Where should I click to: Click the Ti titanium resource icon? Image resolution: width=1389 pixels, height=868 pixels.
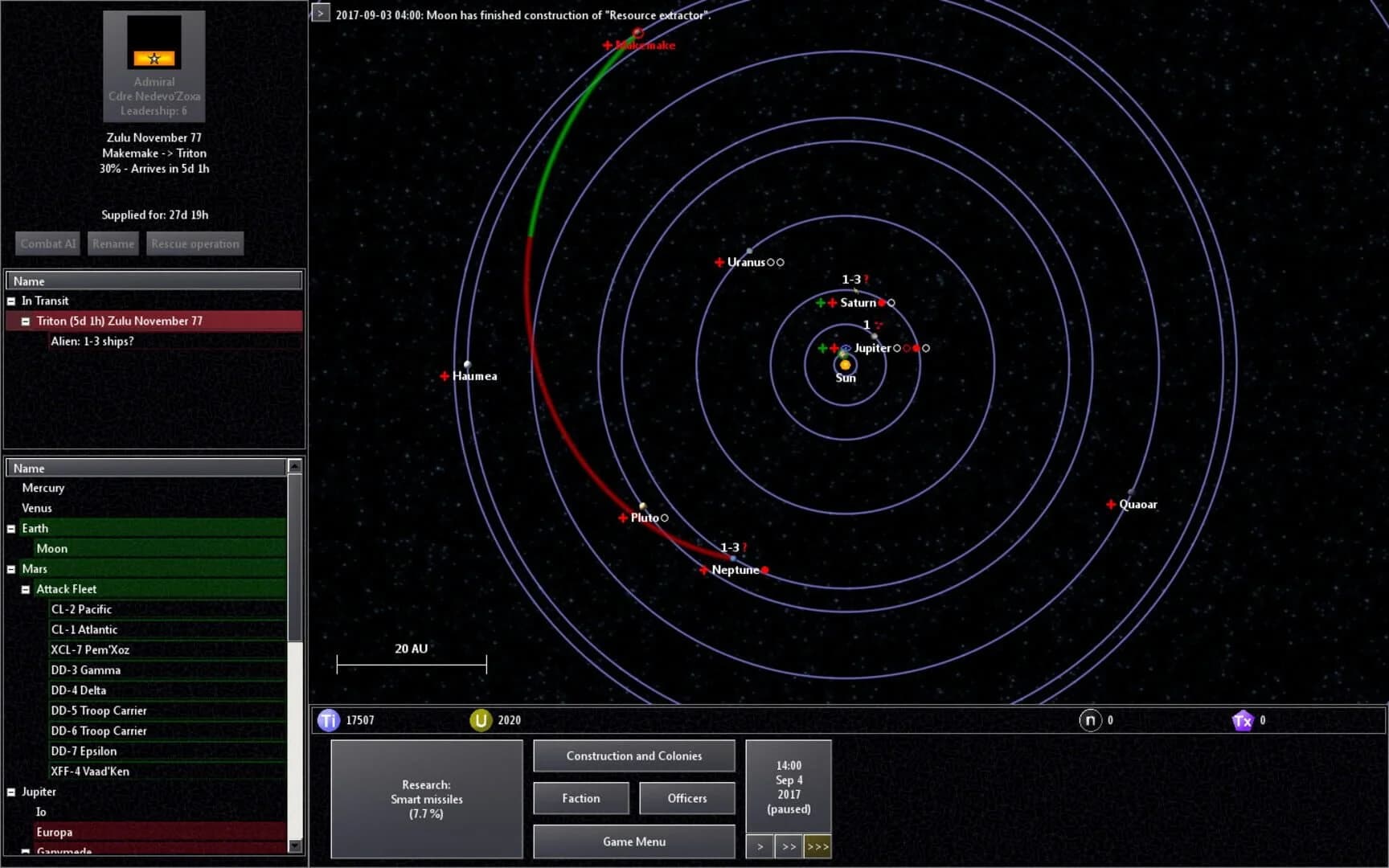tap(328, 721)
